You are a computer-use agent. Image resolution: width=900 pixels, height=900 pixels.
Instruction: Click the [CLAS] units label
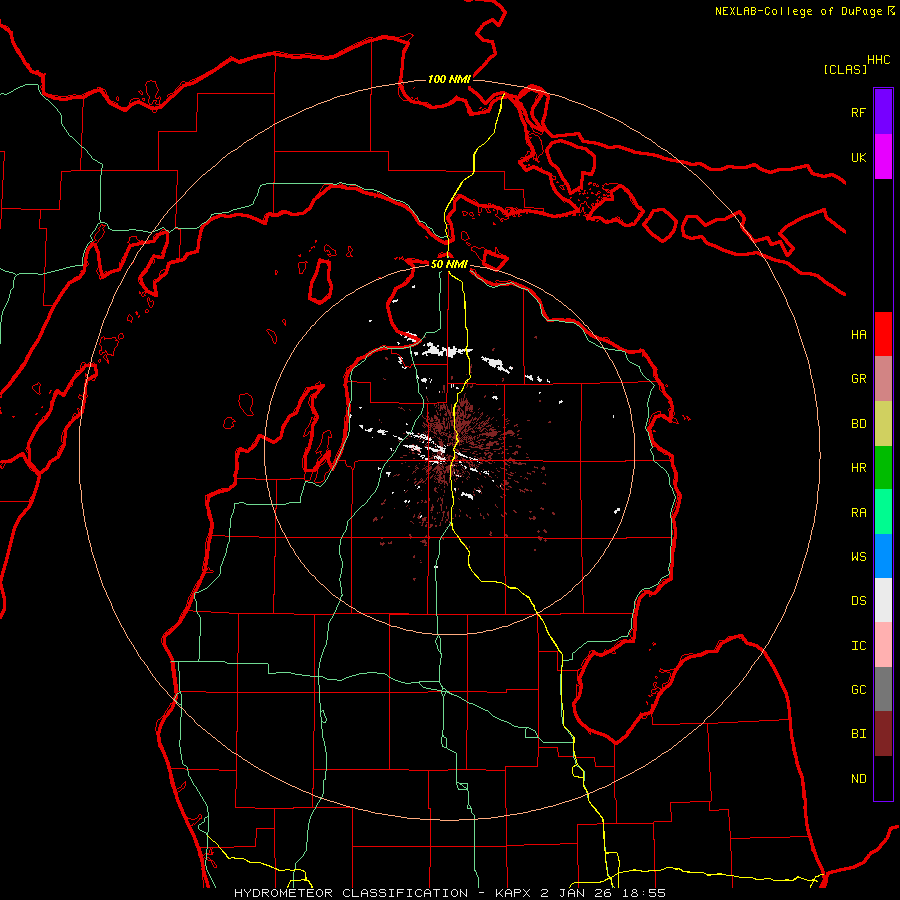(845, 69)
